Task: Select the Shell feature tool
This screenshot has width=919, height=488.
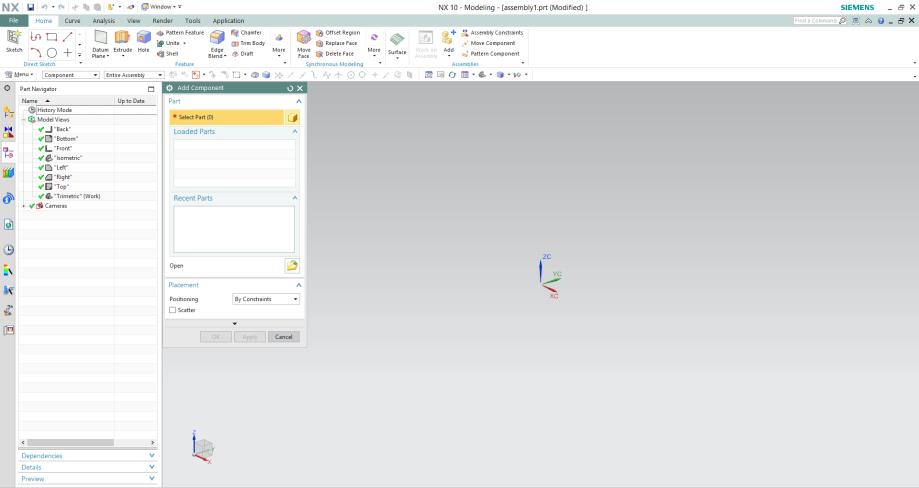Action: (167, 54)
